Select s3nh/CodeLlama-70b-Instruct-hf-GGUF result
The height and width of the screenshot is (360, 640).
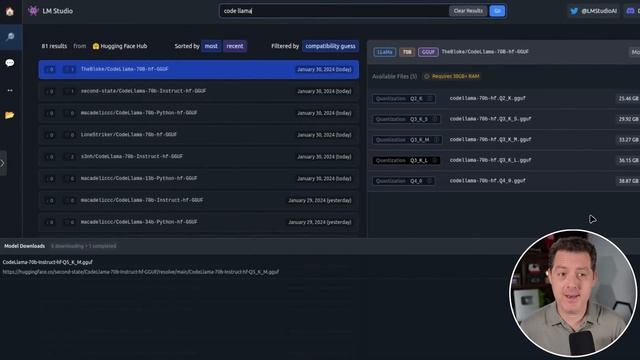point(199,157)
